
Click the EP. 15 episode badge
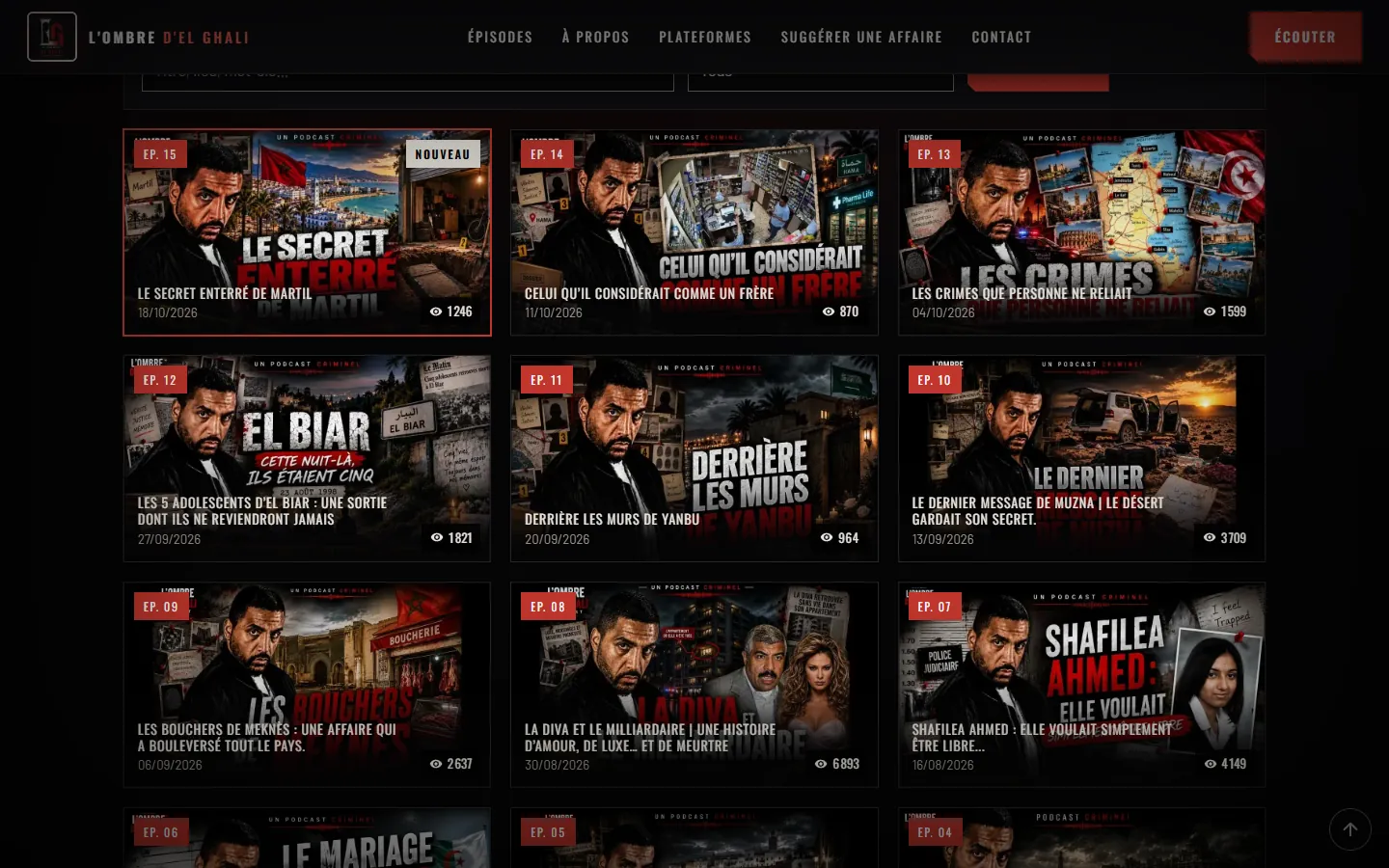(160, 154)
